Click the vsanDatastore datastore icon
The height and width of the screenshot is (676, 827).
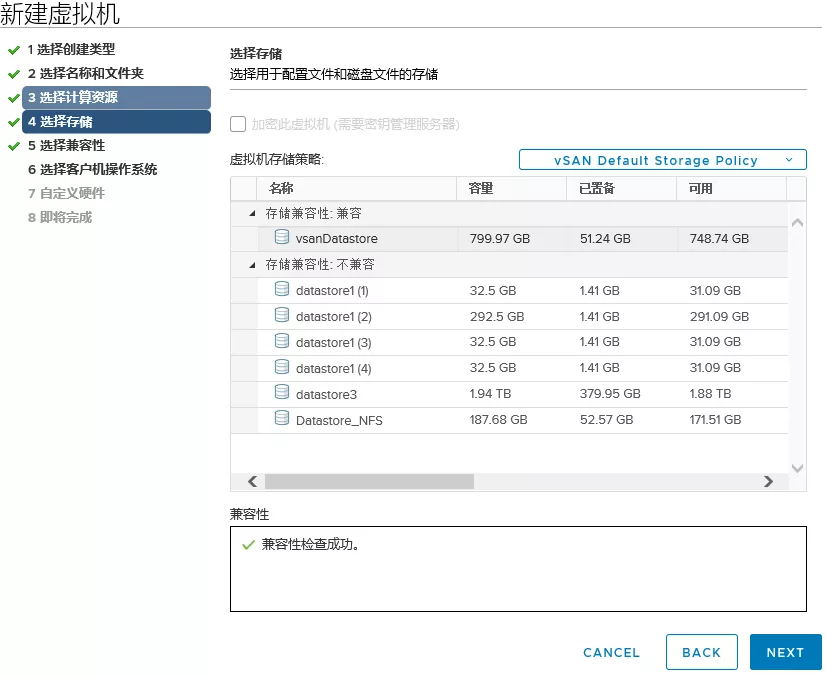(x=281, y=238)
